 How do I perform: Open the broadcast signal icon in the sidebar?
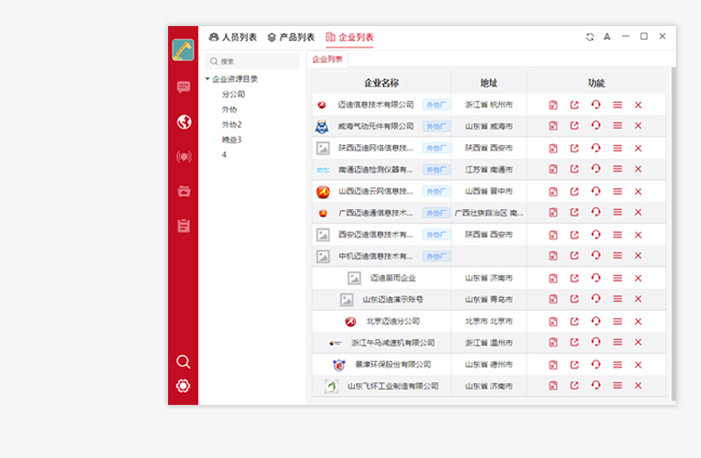184,157
